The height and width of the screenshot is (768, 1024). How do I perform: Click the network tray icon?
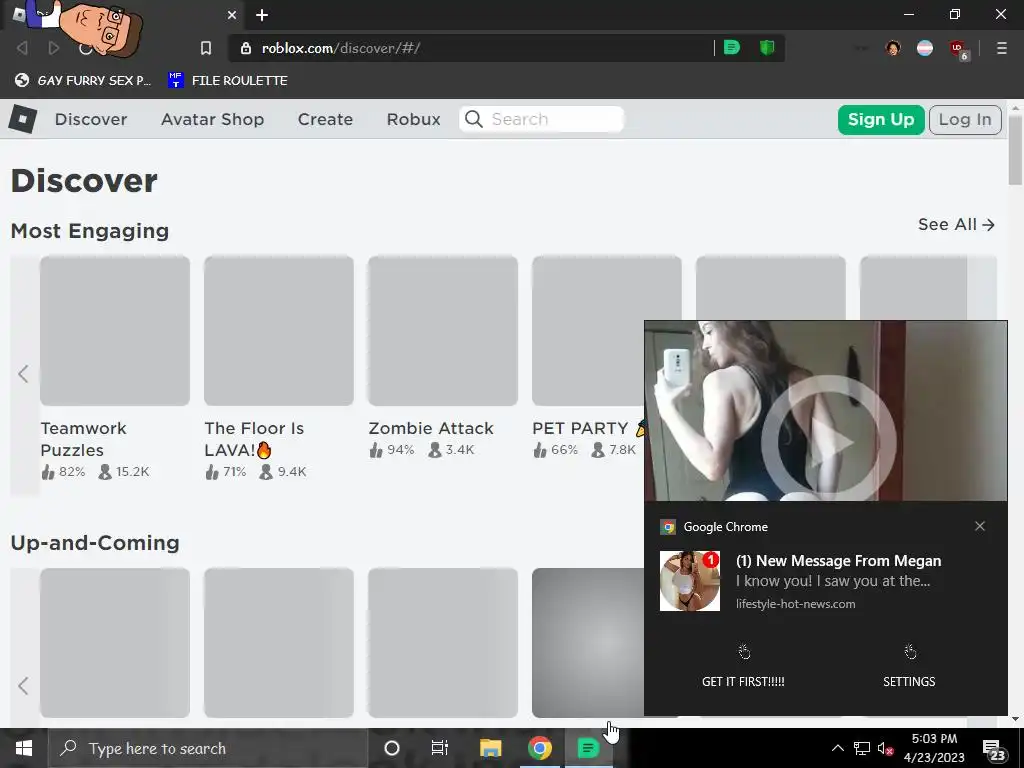click(x=861, y=748)
